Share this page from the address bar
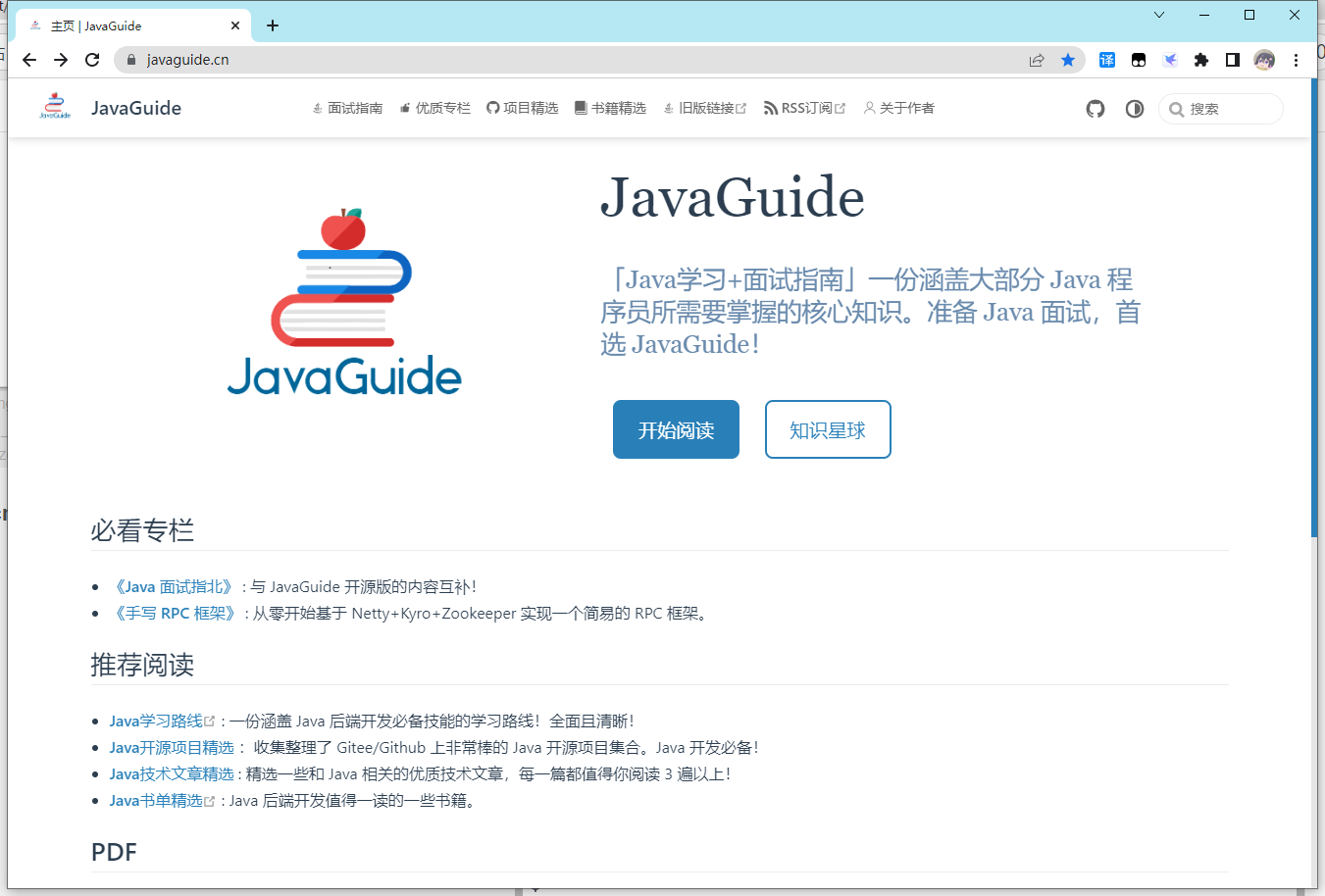This screenshot has width=1325, height=896. (1037, 60)
